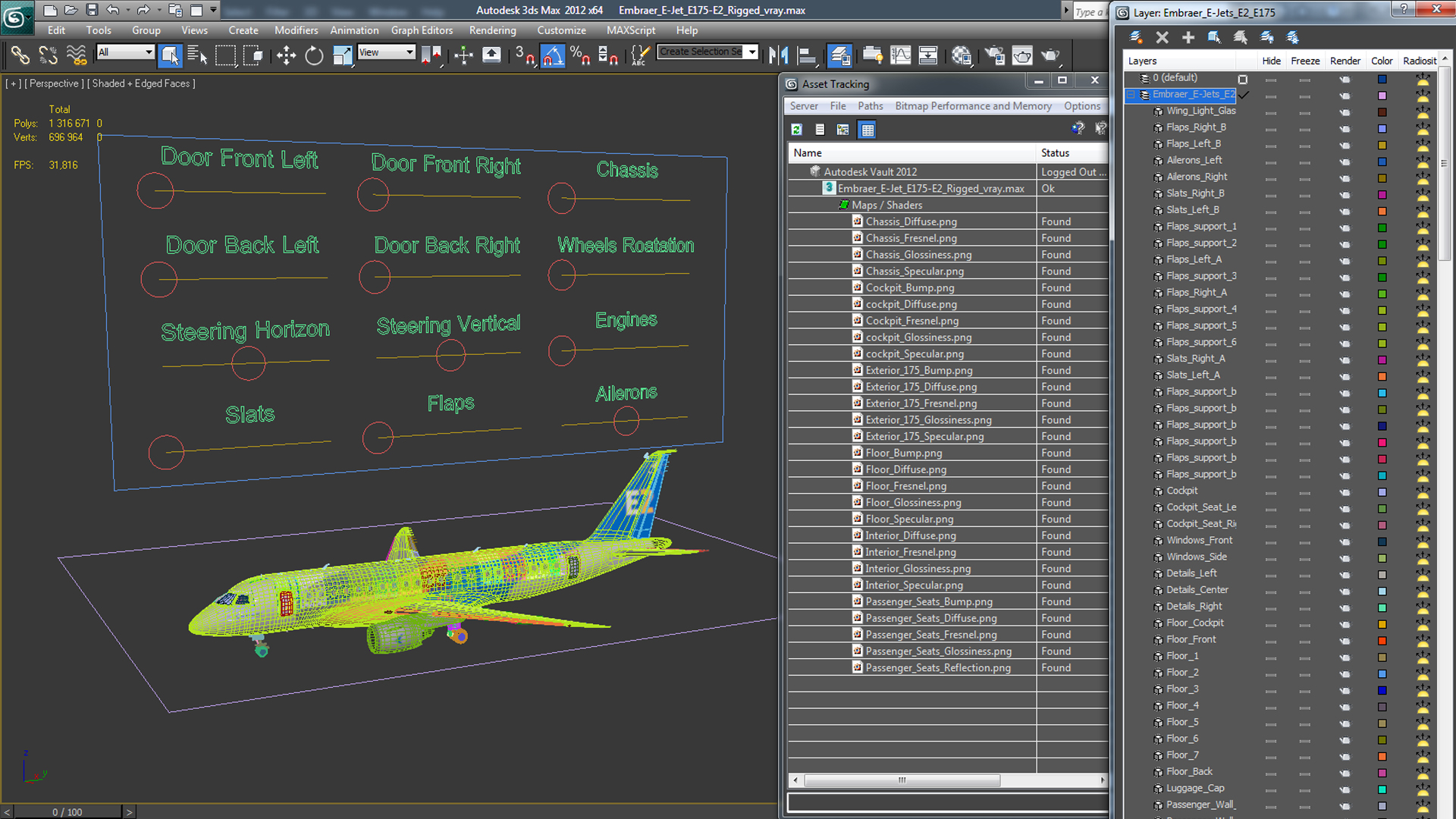Open Paths menu in Asset Tracking
Image resolution: width=1456 pixels, height=819 pixels.
click(x=870, y=106)
